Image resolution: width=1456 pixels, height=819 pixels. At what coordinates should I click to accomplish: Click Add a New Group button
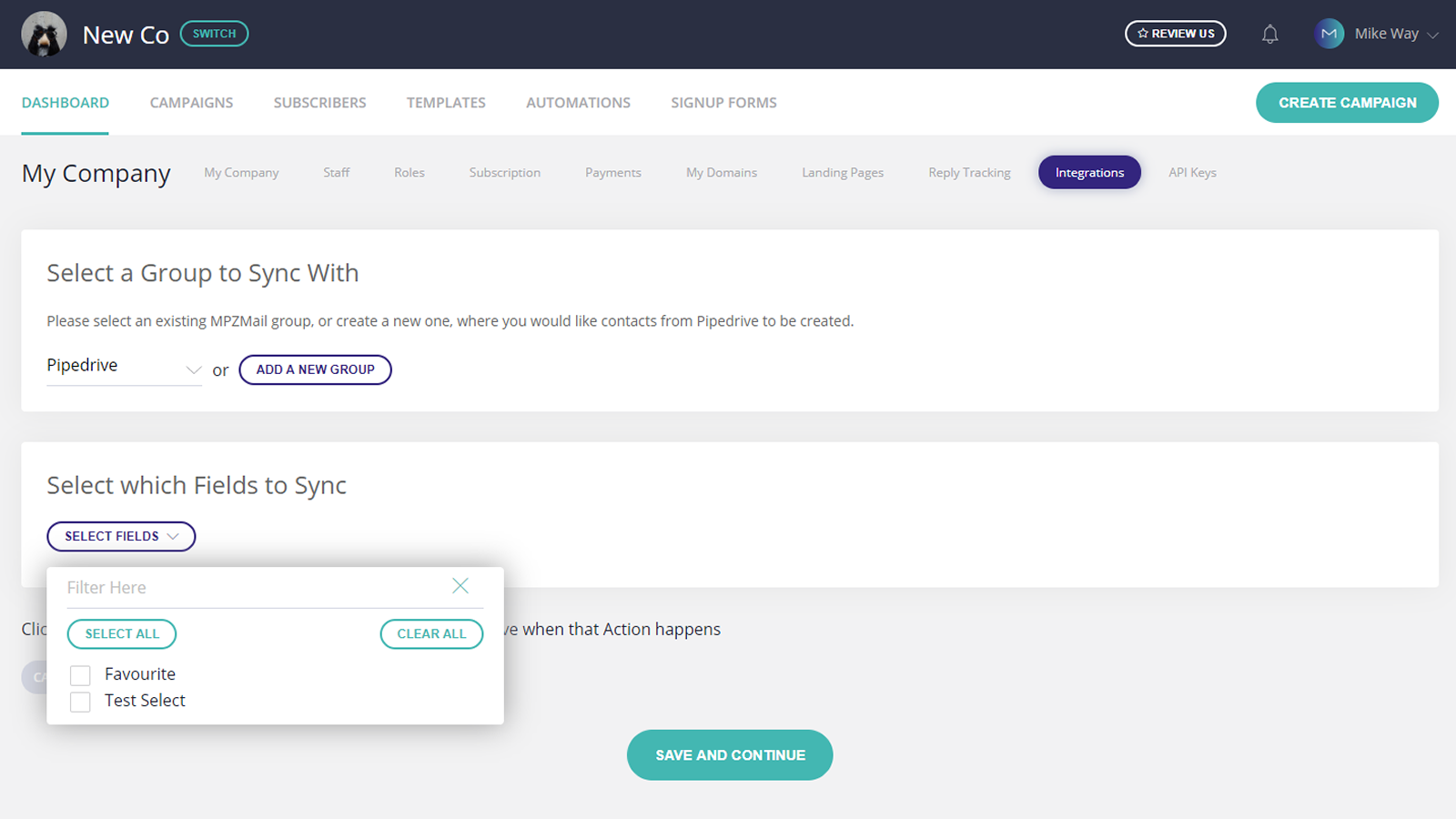click(x=315, y=369)
